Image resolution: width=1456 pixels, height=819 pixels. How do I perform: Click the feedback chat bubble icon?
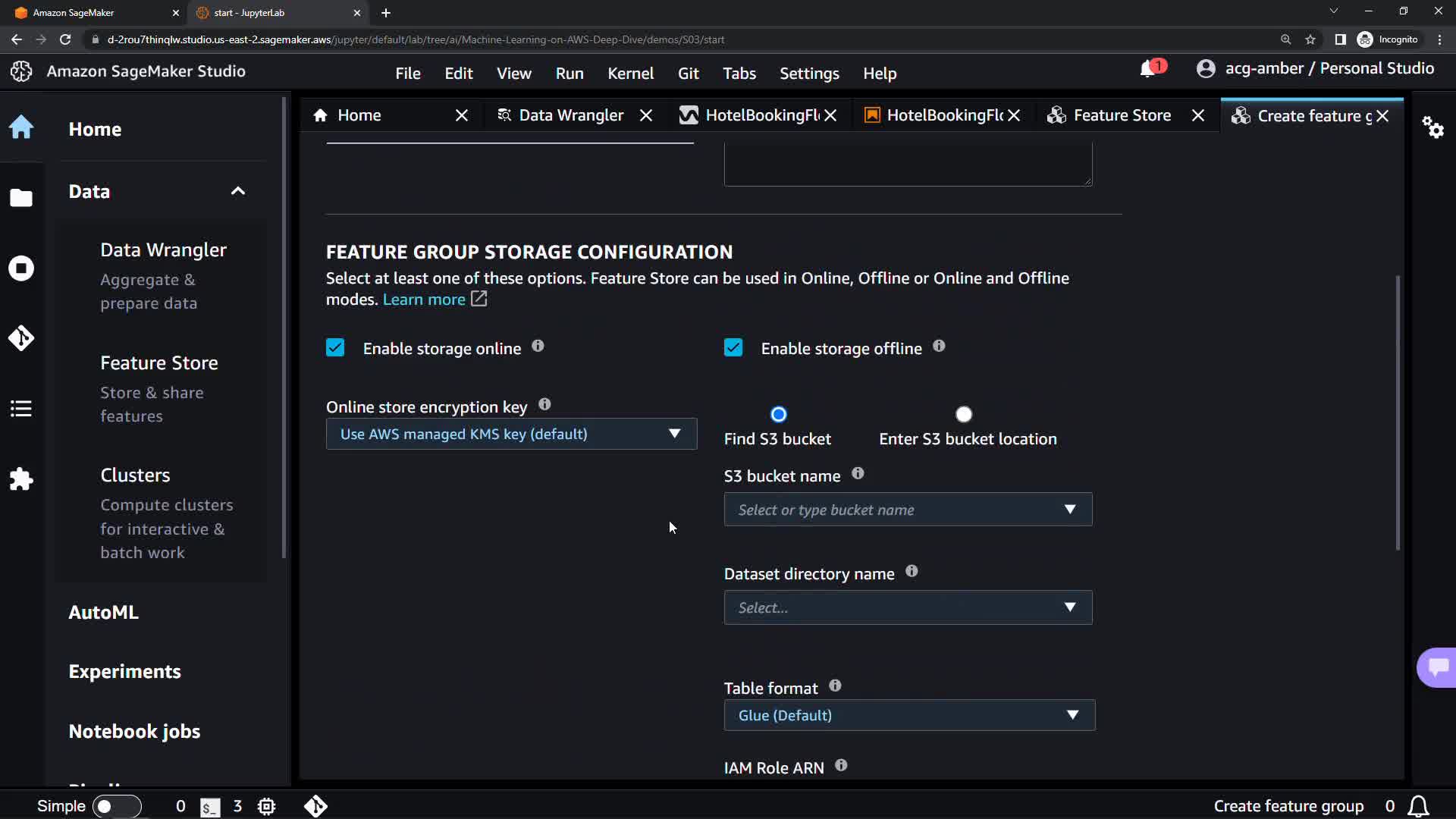click(1437, 667)
